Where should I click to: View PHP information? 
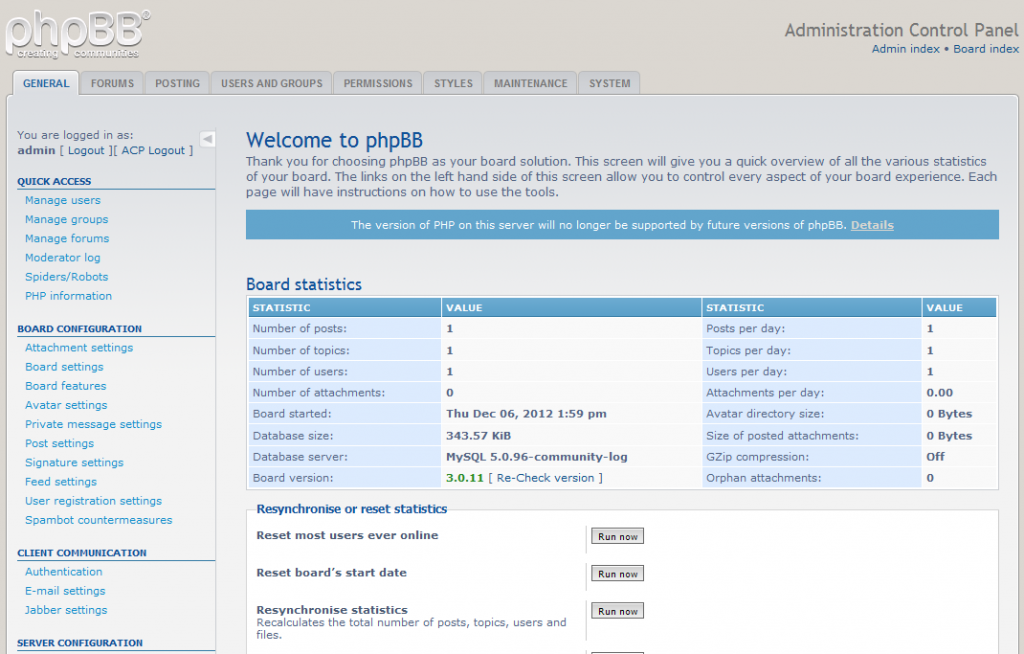click(68, 295)
